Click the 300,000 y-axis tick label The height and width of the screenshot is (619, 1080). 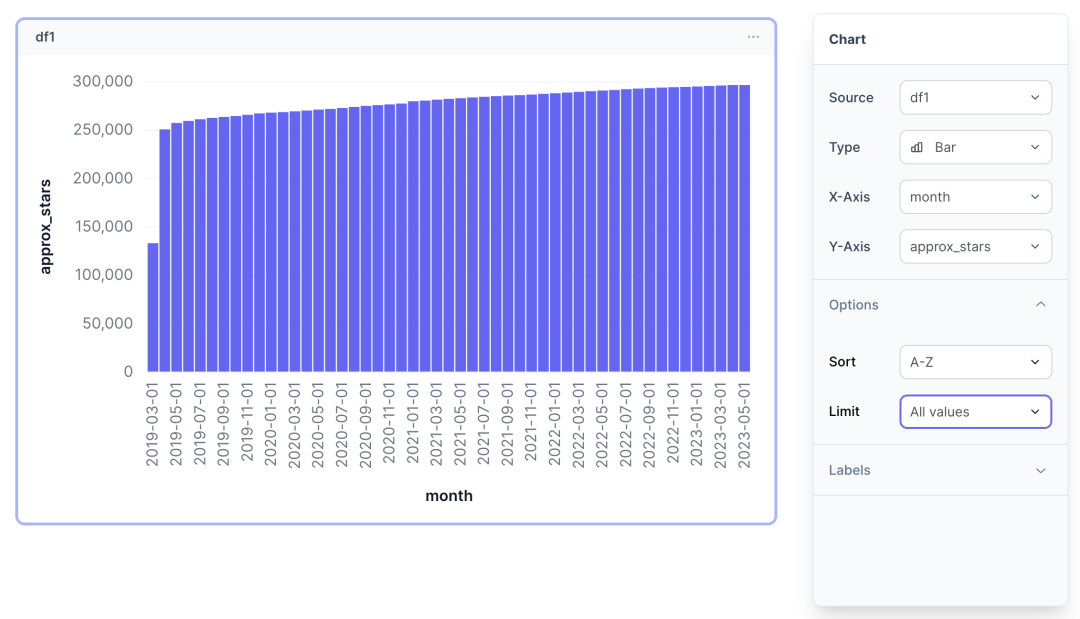click(x=102, y=81)
